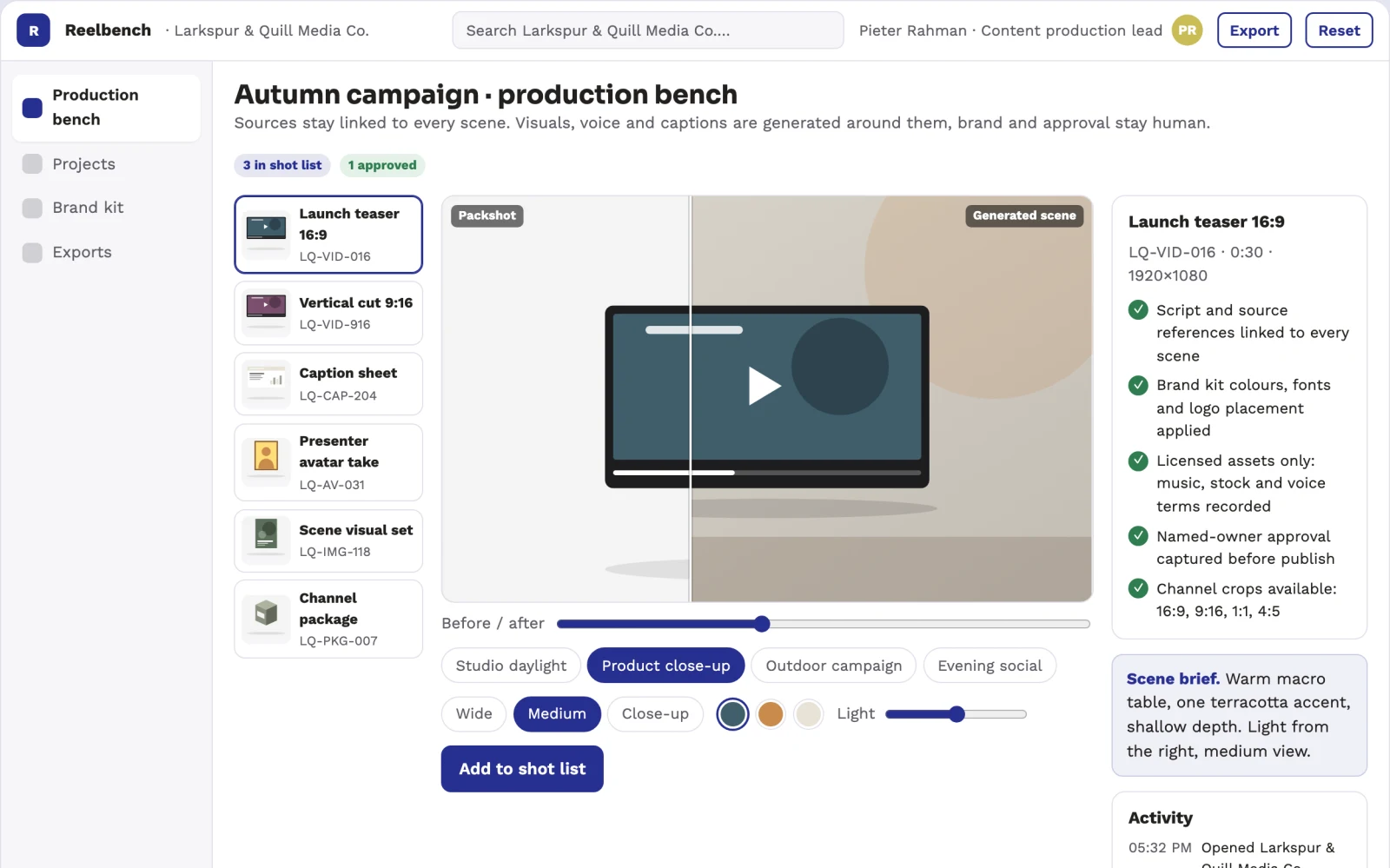
Task: Click the 3 in shot list badge
Action: point(282,165)
